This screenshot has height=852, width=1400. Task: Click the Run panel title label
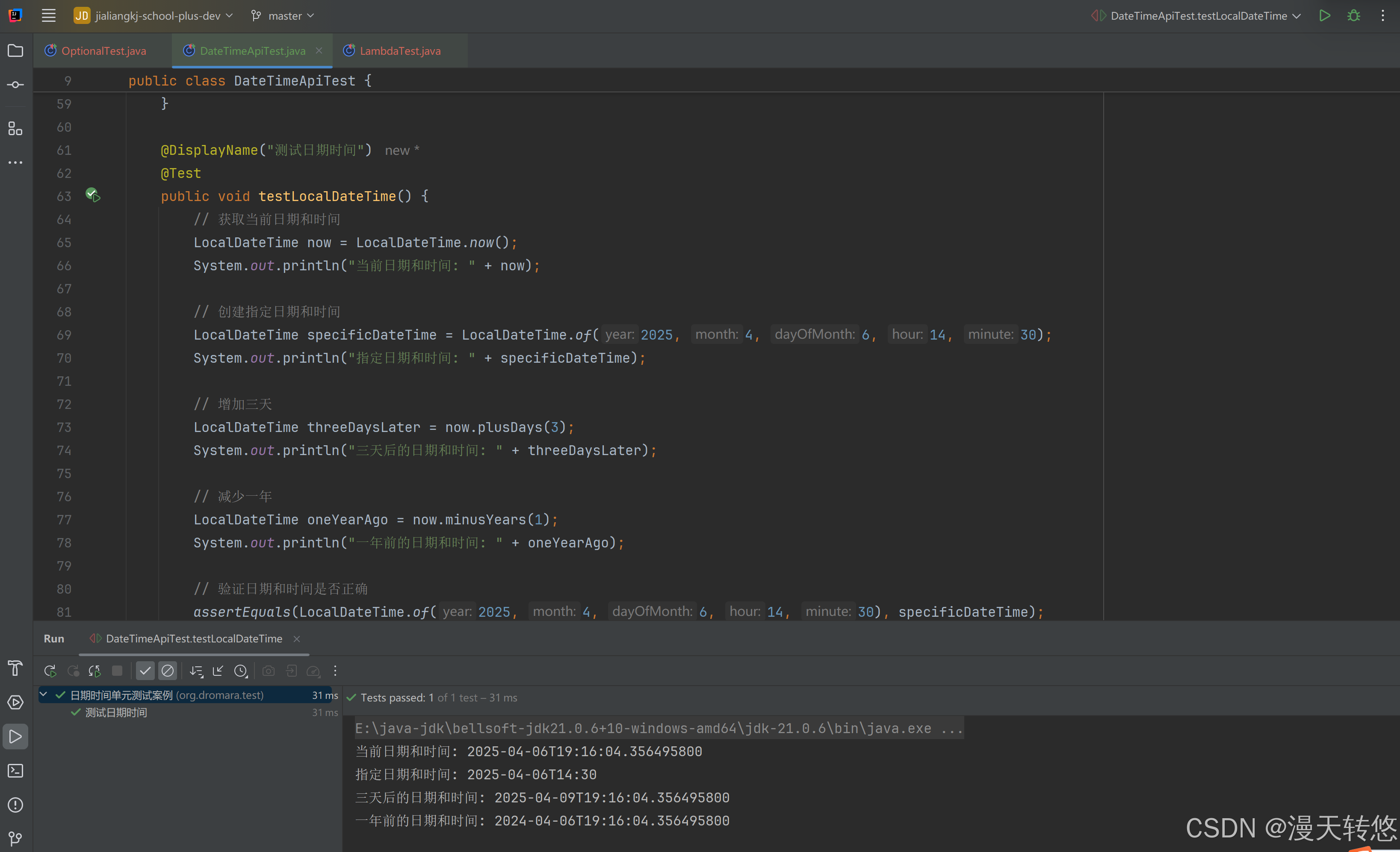pyautogui.click(x=54, y=638)
